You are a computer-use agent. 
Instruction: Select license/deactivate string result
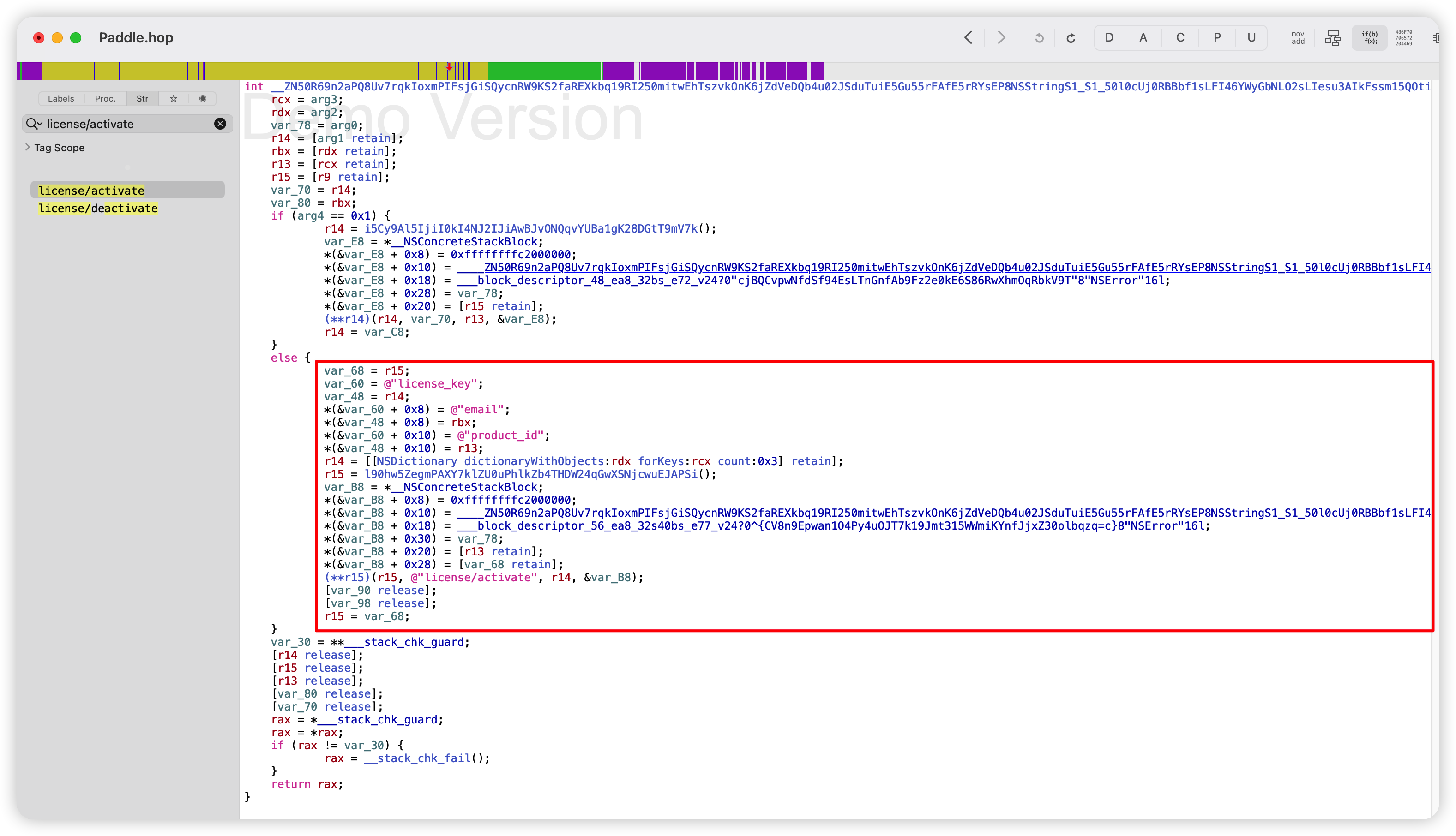tap(98, 209)
